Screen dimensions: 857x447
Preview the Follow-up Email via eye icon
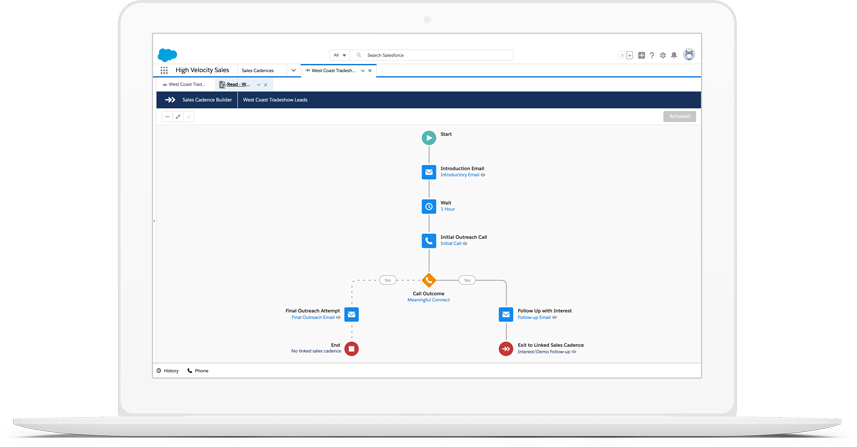[555, 317]
